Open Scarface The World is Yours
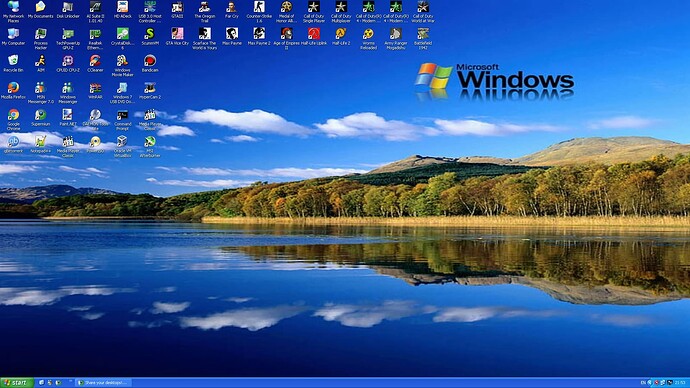 [204, 39]
